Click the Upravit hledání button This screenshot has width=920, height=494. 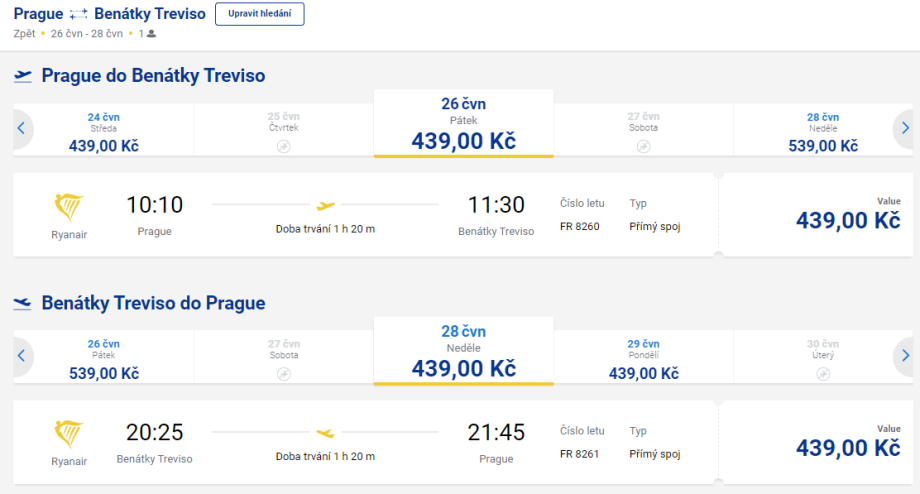pyautogui.click(x=259, y=14)
